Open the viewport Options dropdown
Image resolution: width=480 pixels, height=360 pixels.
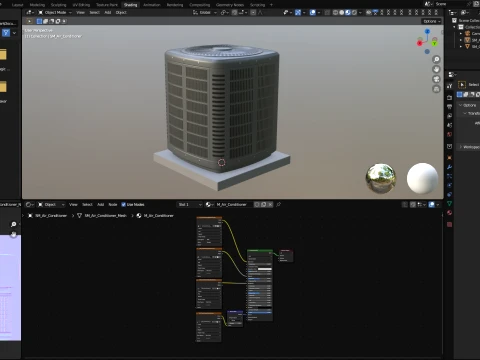(x=432, y=21)
